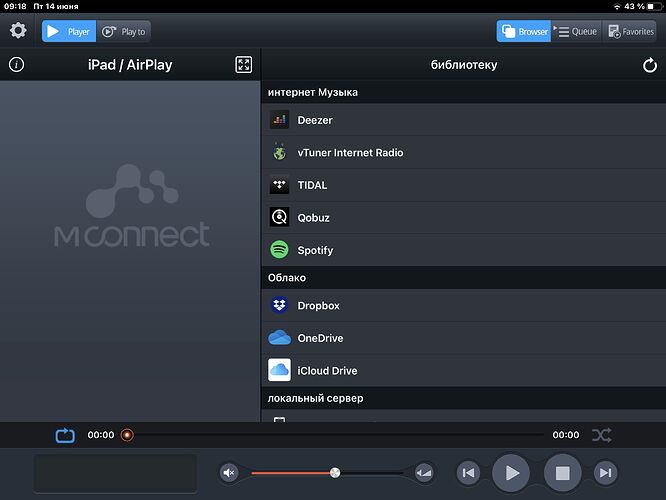Screen dimensions: 666x500
Task: Refresh the library list
Action: (649, 65)
